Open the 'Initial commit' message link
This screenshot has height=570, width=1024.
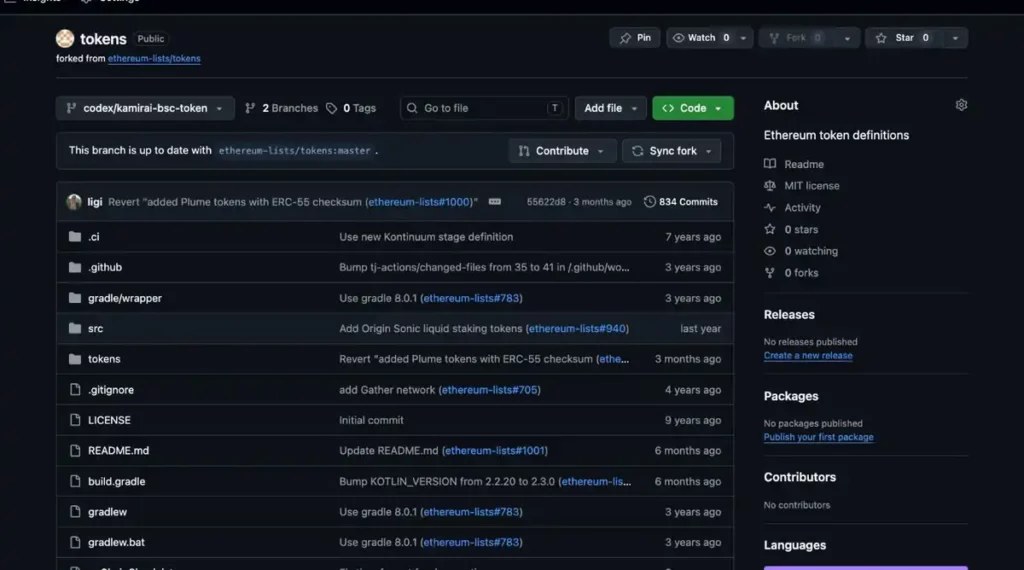(x=371, y=420)
